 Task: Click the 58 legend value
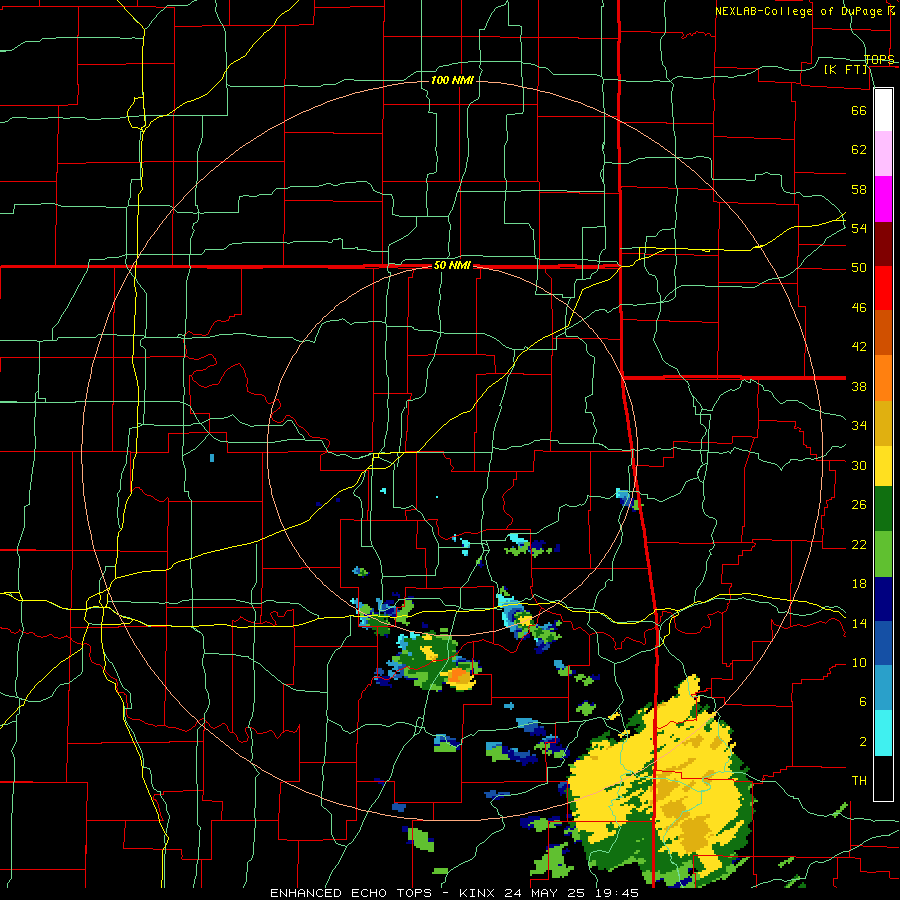pyautogui.click(x=859, y=189)
